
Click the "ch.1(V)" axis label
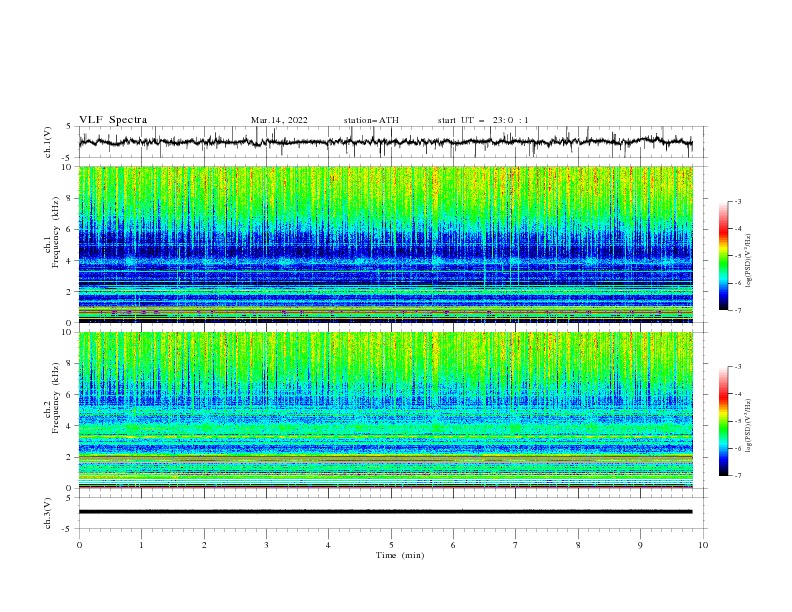point(48,142)
